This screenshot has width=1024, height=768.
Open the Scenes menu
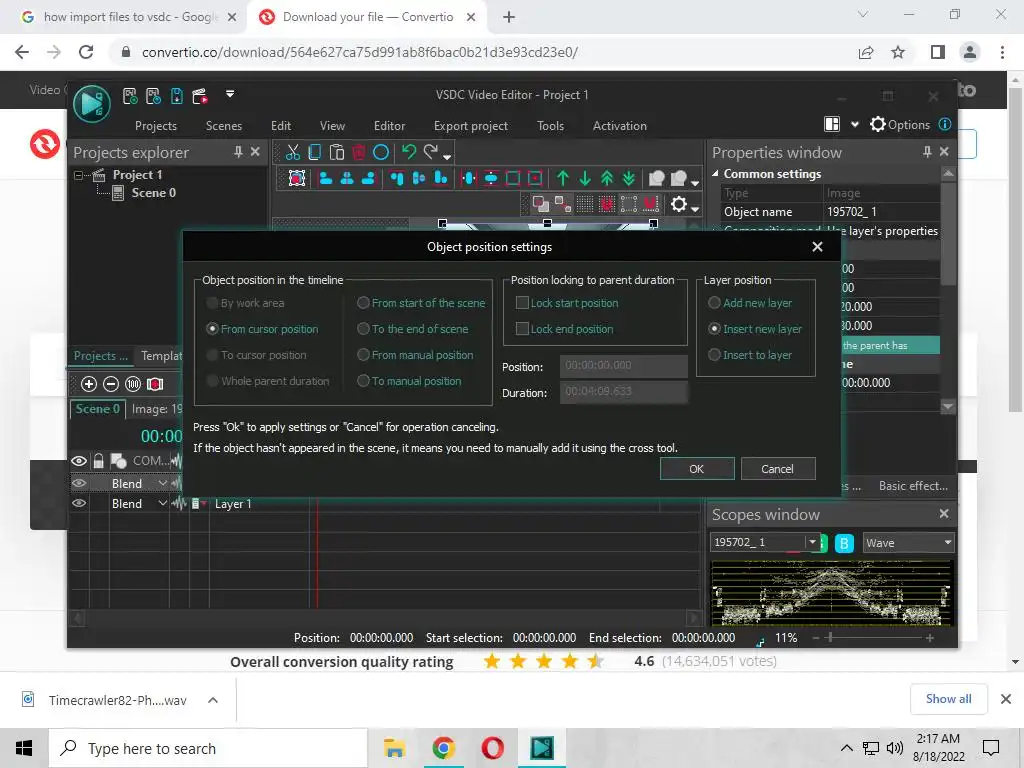[x=224, y=126]
